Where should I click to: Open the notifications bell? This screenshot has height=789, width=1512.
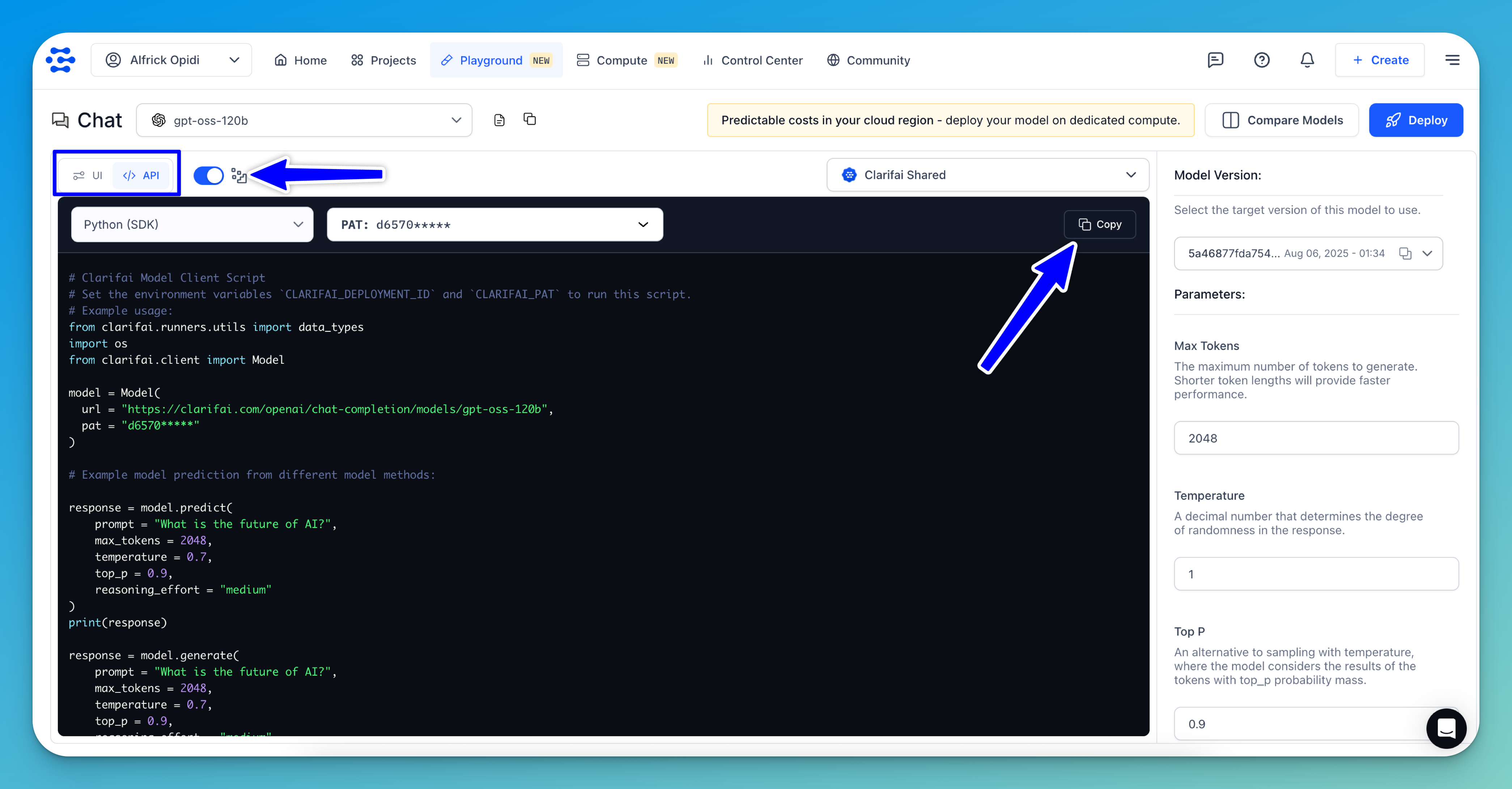(1307, 60)
